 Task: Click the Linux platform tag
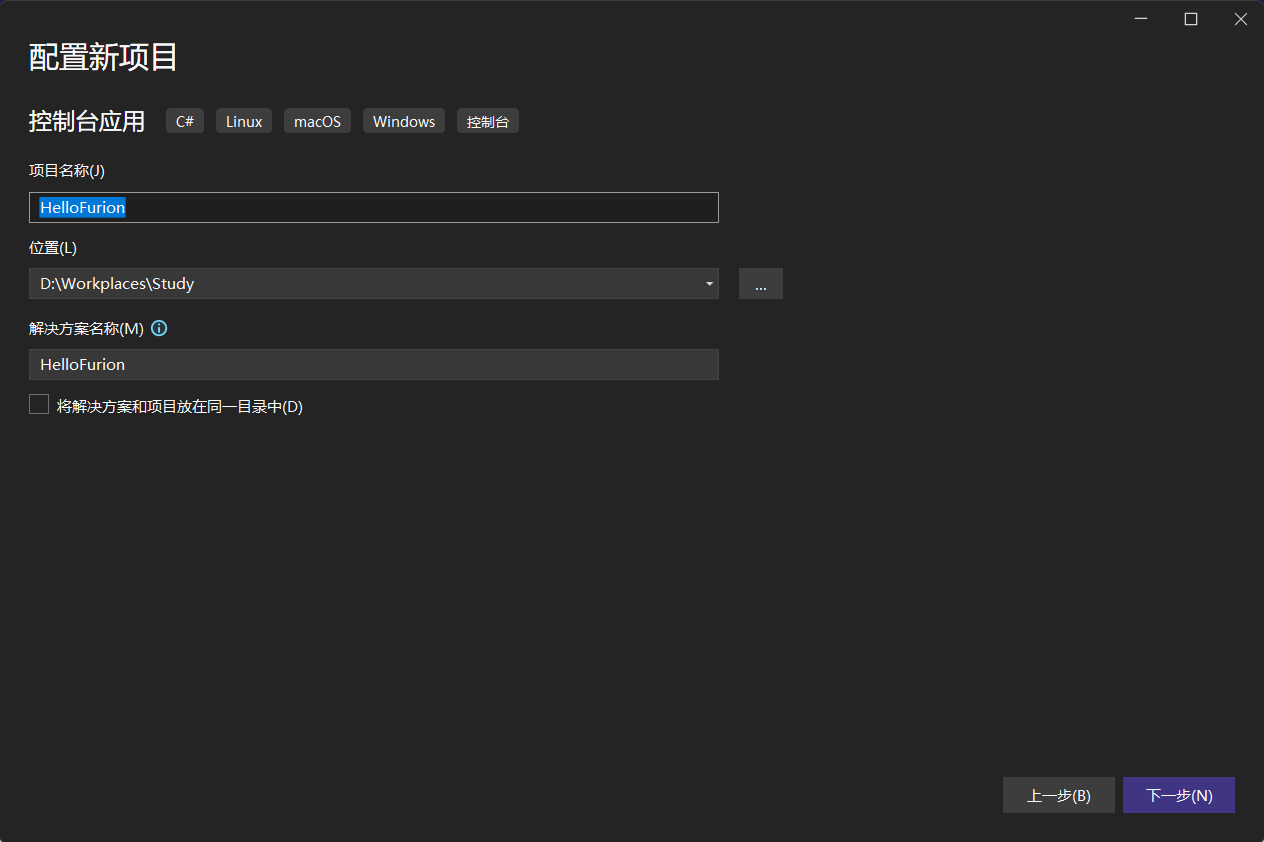(x=244, y=122)
